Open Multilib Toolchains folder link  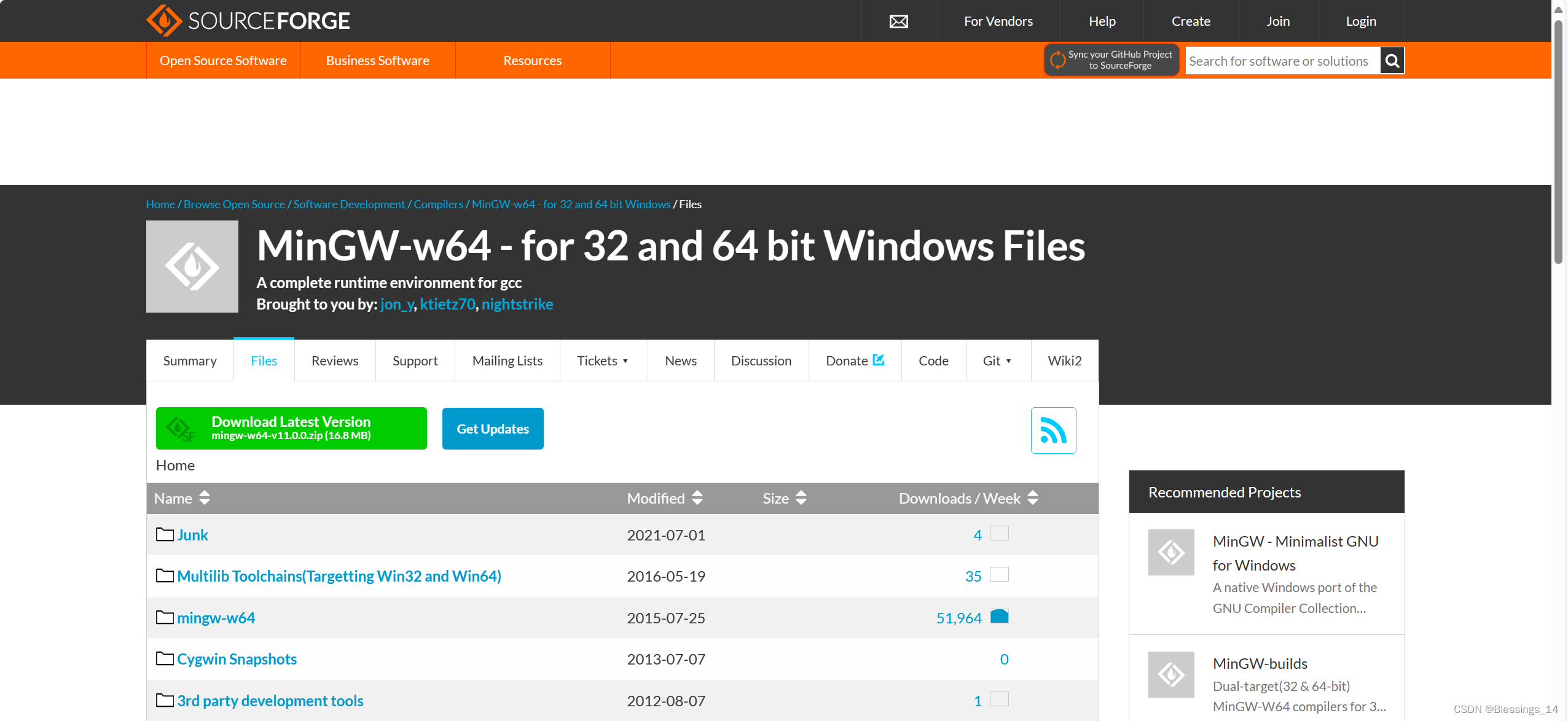339,576
